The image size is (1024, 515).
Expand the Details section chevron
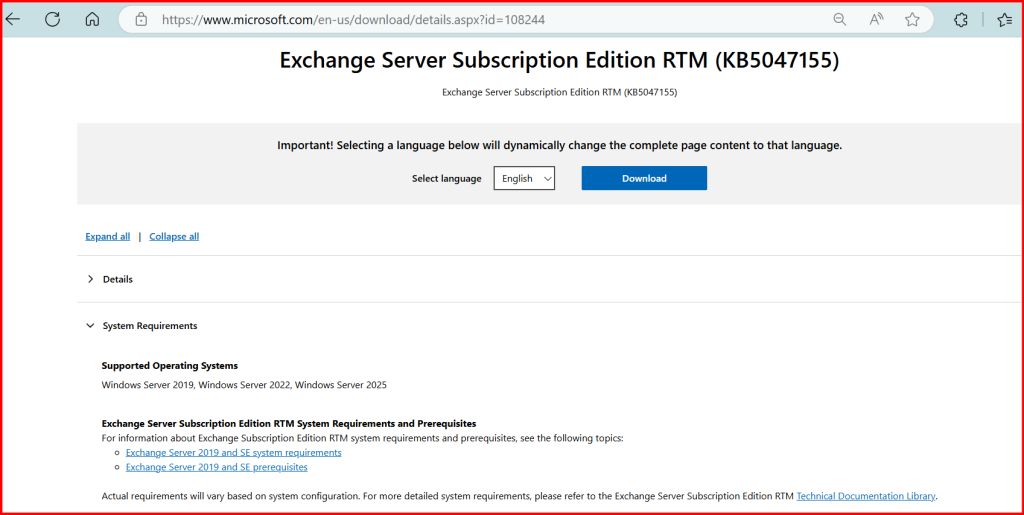coord(91,279)
